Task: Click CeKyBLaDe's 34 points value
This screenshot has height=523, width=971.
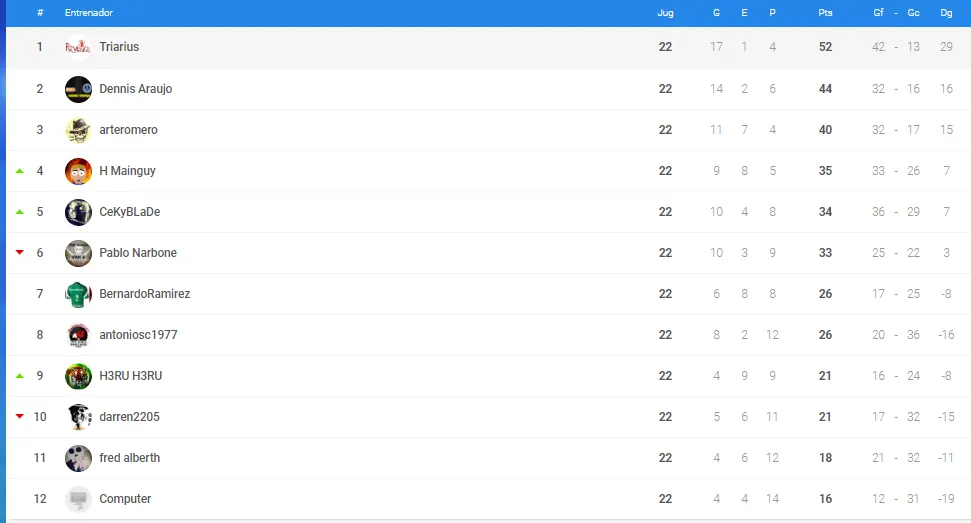Action: [825, 212]
